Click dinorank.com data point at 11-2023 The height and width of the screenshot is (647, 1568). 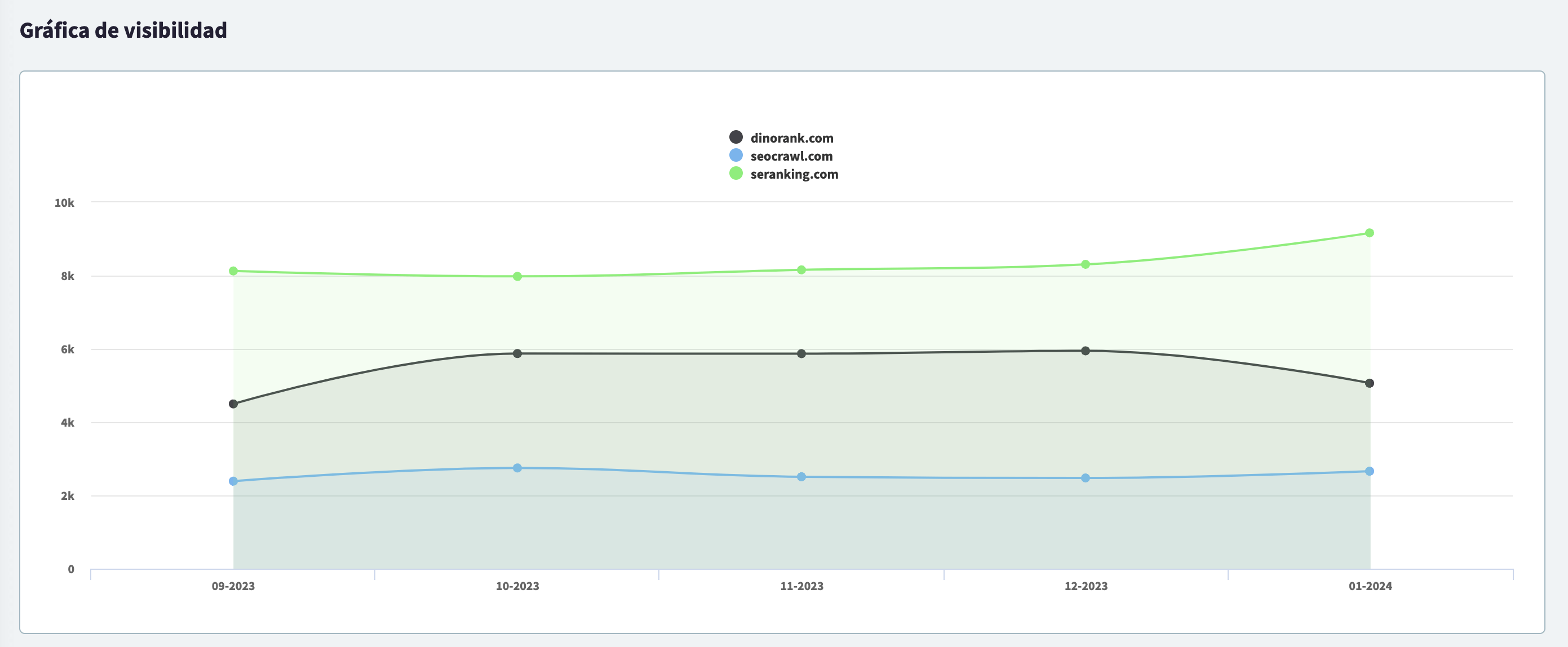pyautogui.click(x=801, y=353)
